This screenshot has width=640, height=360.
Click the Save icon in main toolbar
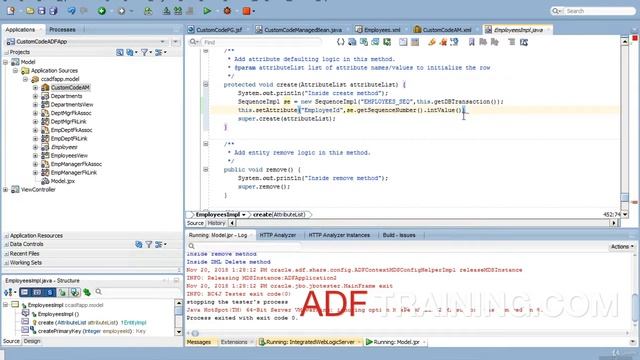pos(41,11)
